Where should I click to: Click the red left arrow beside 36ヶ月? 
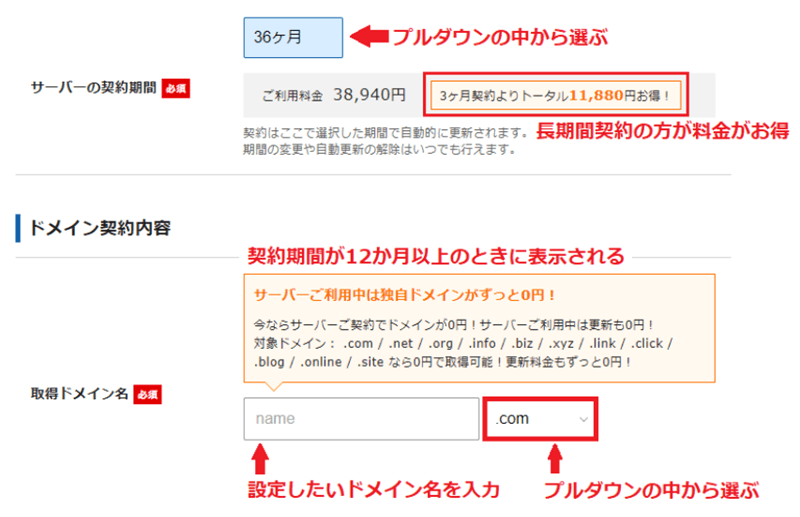click(x=371, y=37)
